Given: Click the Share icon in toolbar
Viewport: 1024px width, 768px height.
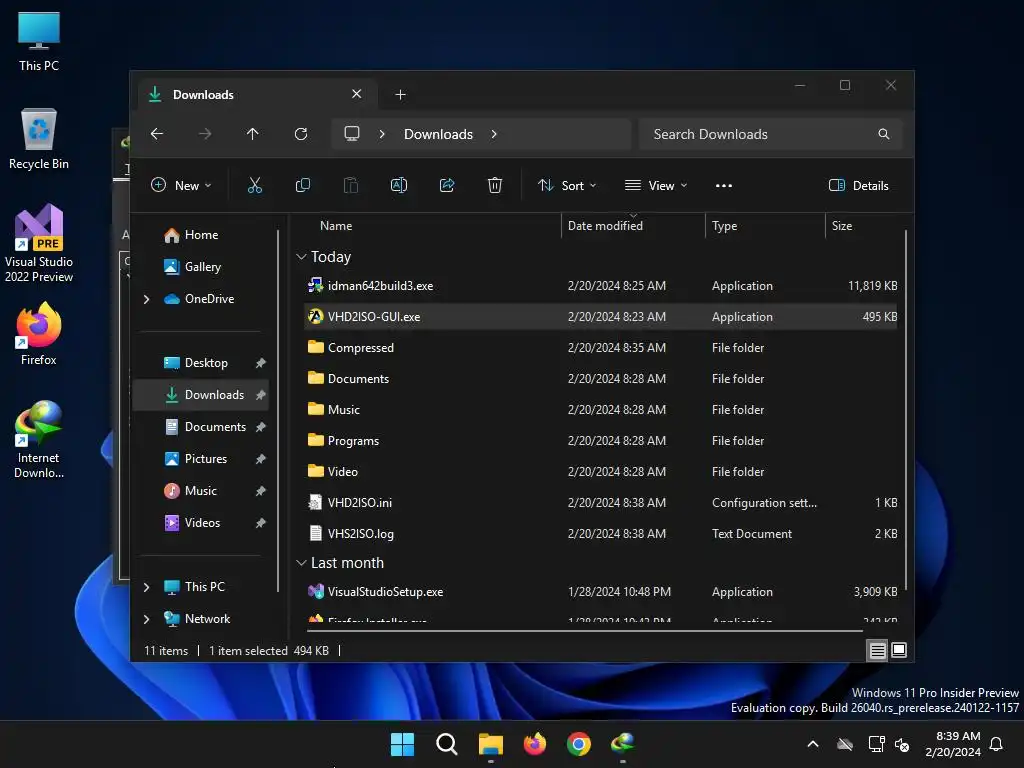Looking at the screenshot, I should (447, 185).
